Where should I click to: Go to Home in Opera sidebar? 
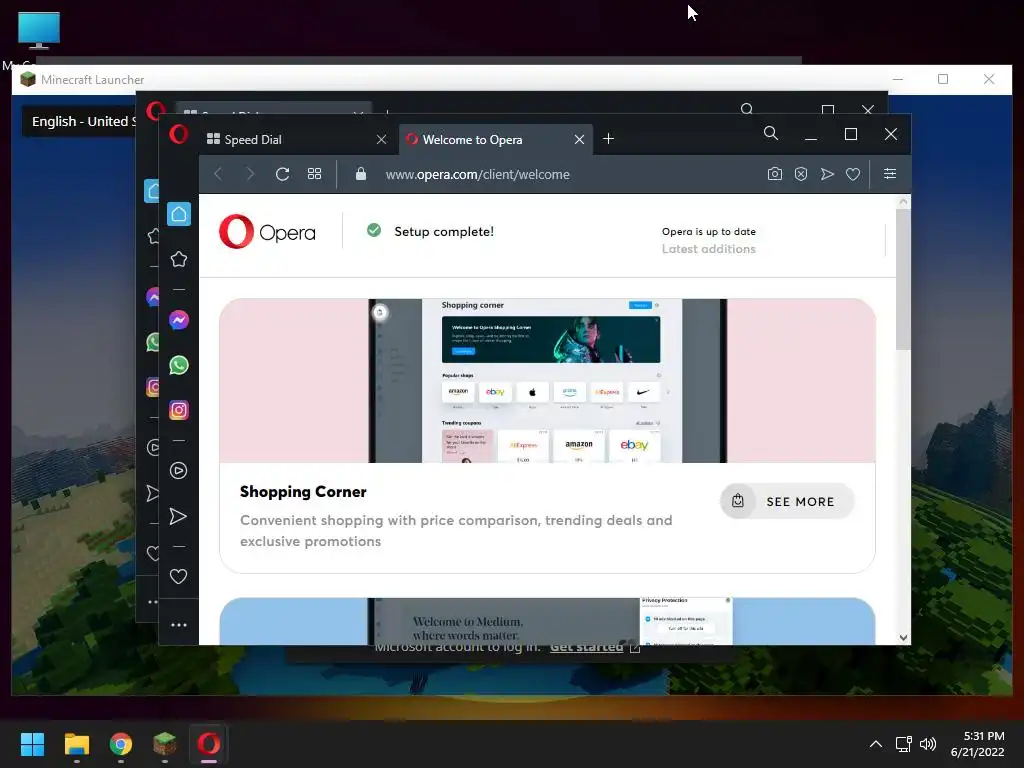[179, 214]
